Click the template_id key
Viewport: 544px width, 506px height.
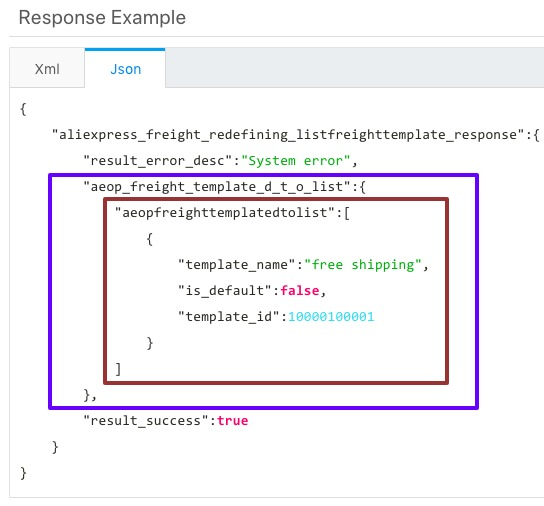click(229, 317)
